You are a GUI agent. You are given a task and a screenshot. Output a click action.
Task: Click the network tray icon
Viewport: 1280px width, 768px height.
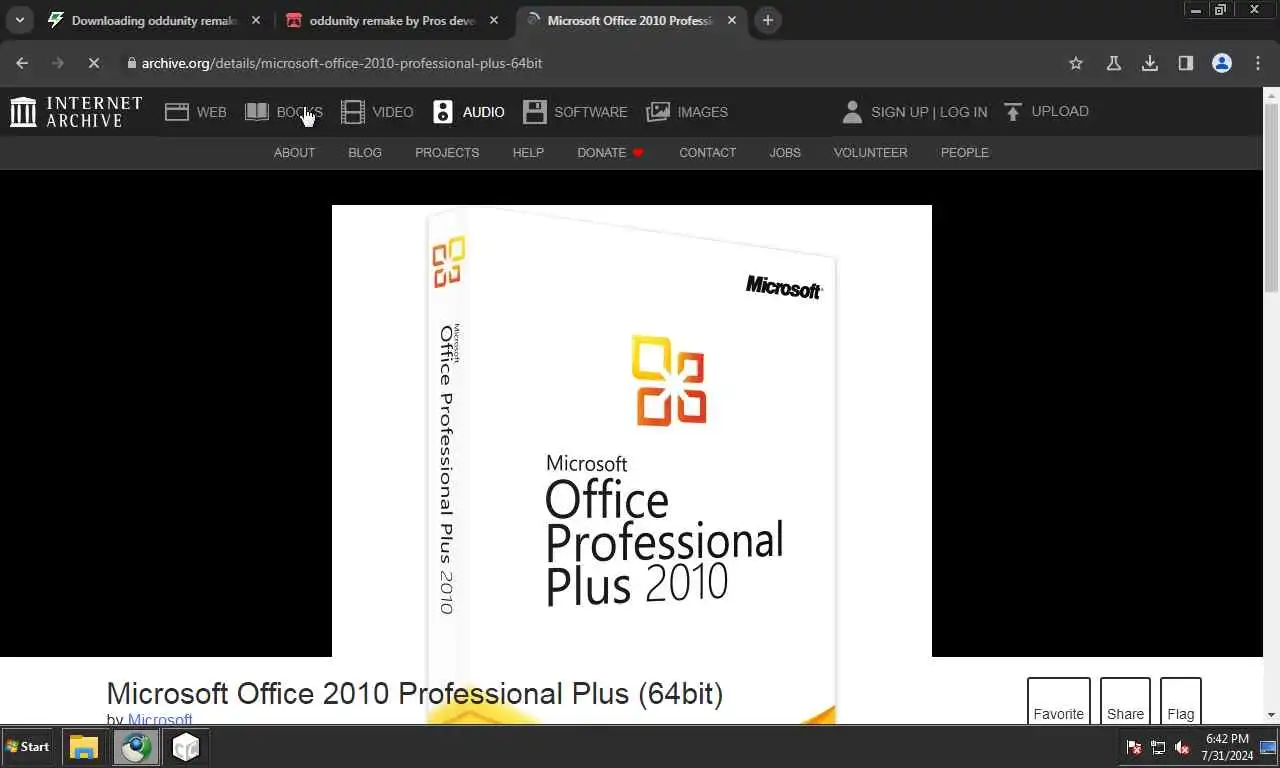[1158, 747]
